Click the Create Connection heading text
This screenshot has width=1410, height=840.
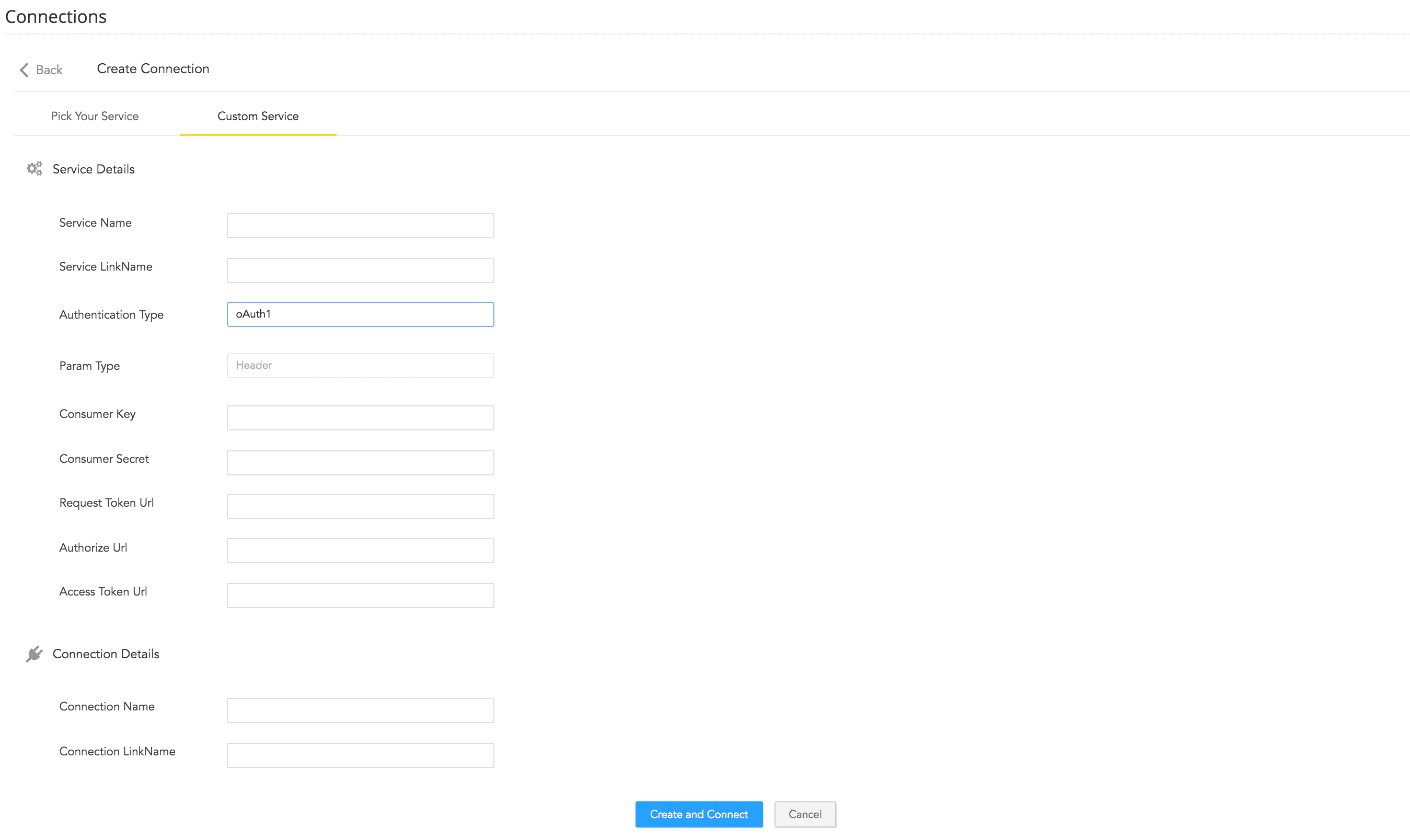(153, 68)
